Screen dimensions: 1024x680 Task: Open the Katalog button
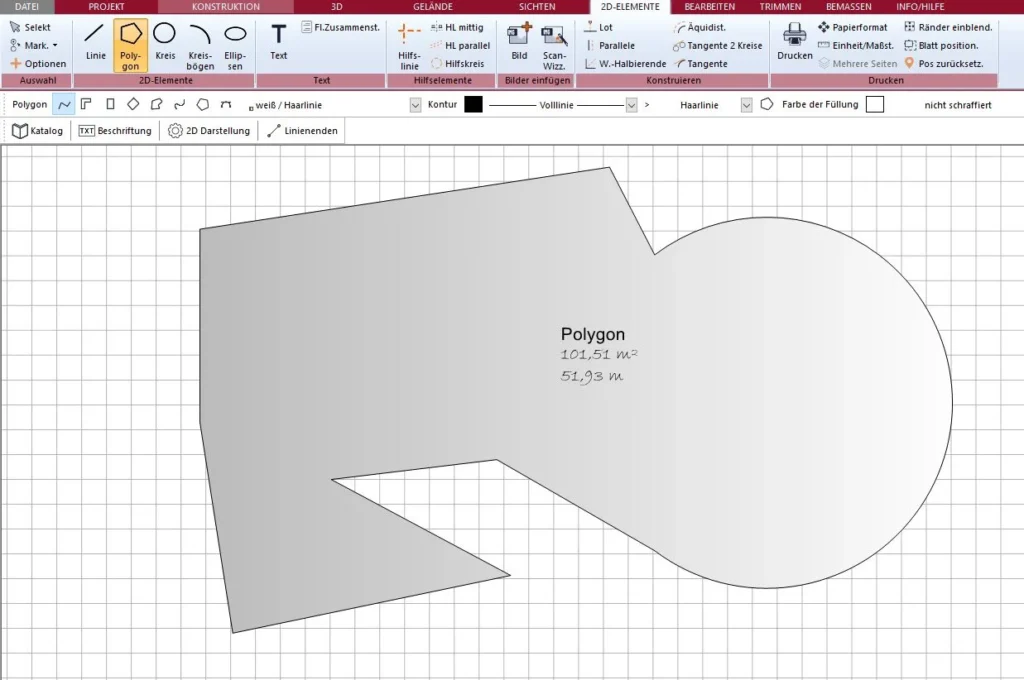tap(38, 131)
